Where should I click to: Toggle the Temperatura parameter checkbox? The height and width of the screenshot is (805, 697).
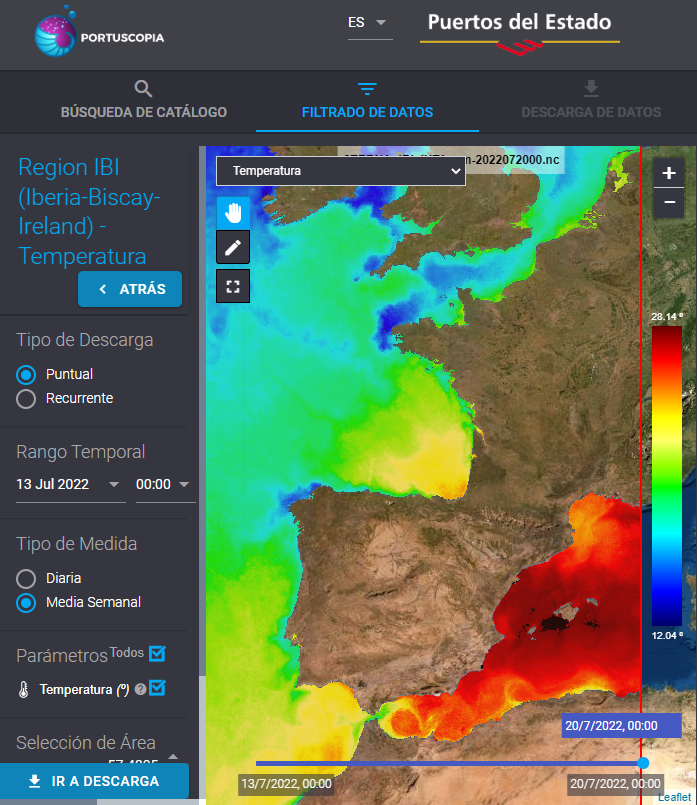tap(157, 688)
